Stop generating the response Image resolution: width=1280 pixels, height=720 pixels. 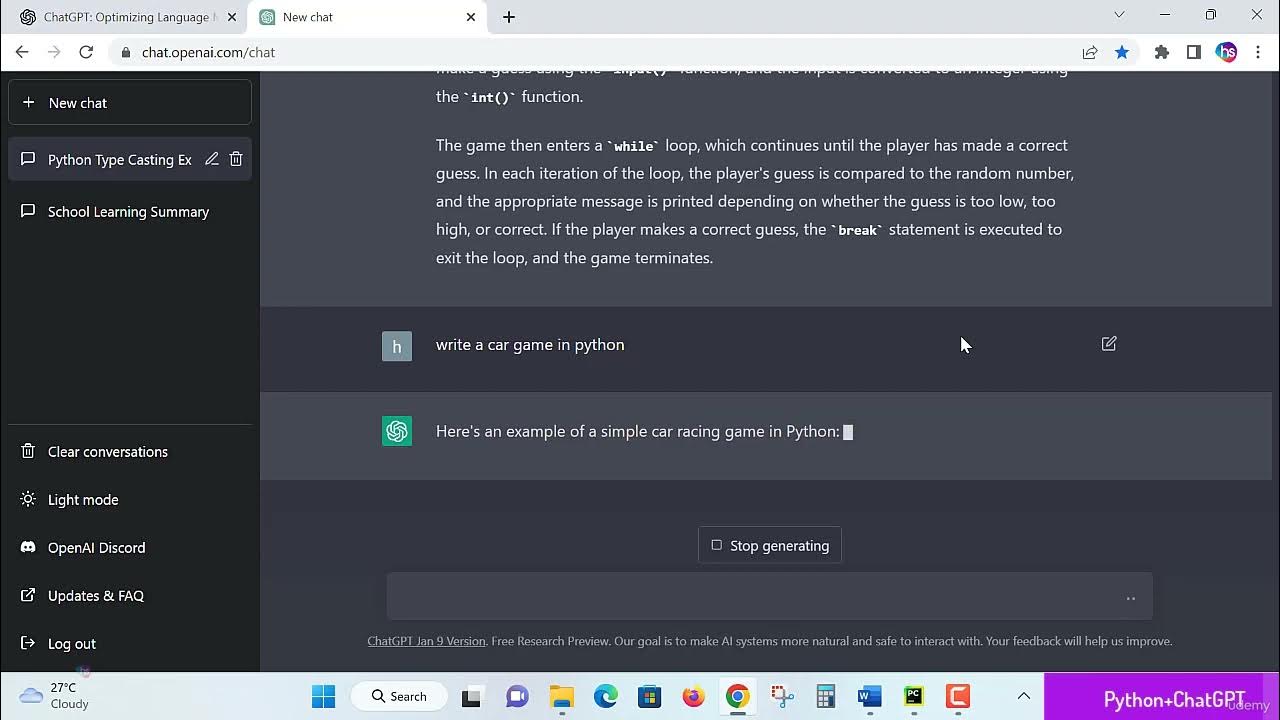pos(770,545)
